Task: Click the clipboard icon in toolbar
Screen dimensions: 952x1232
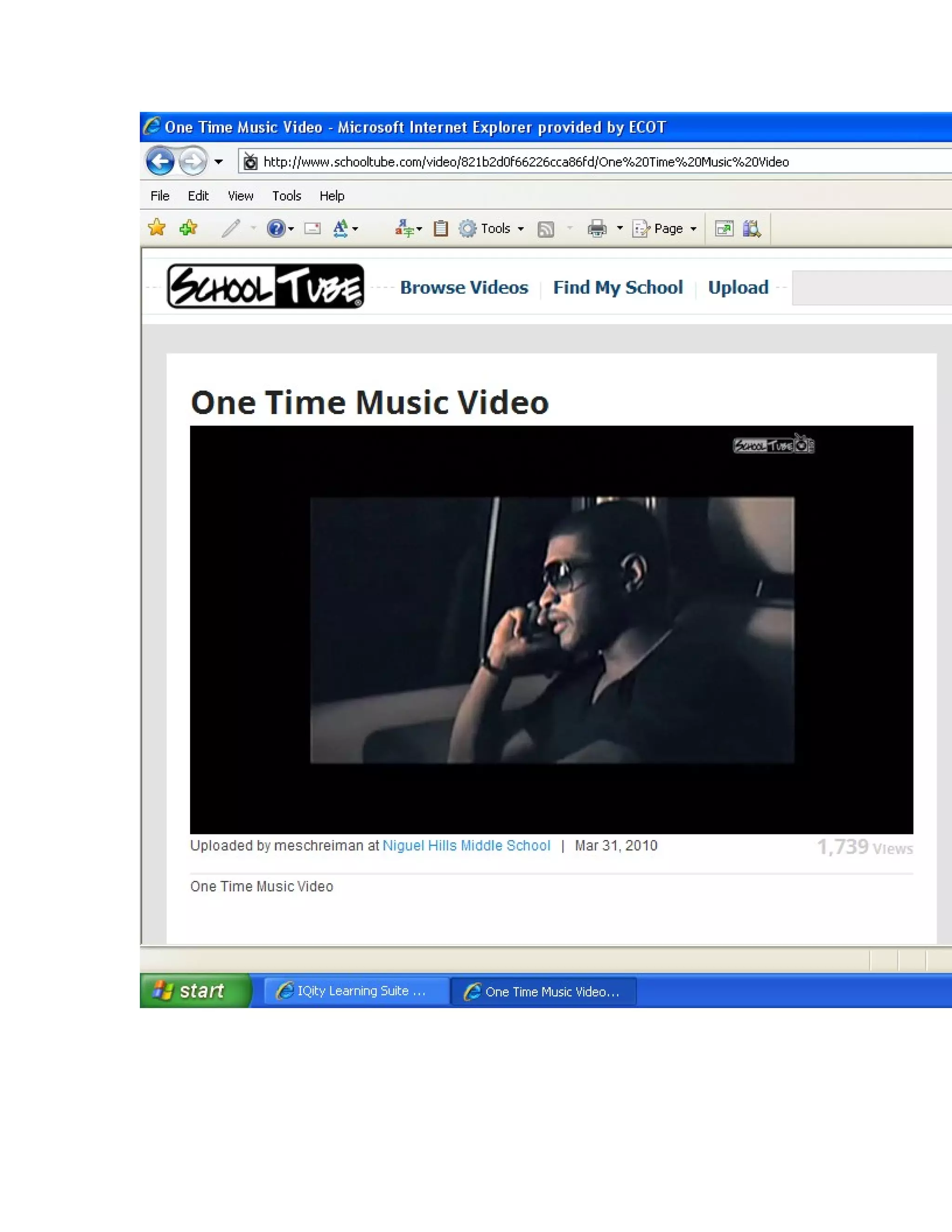Action: click(x=441, y=228)
